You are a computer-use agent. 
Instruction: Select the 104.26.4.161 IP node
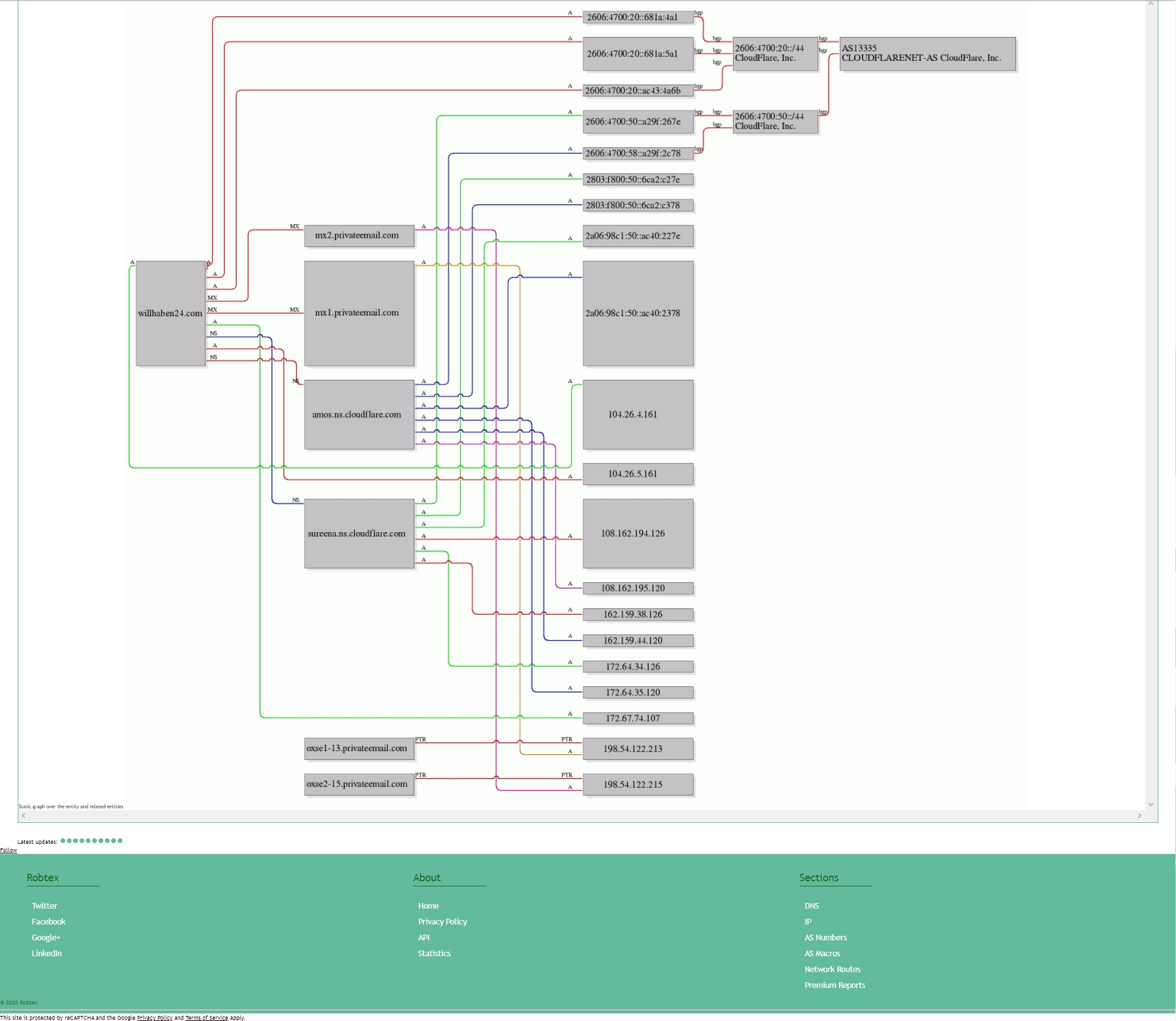tap(637, 415)
